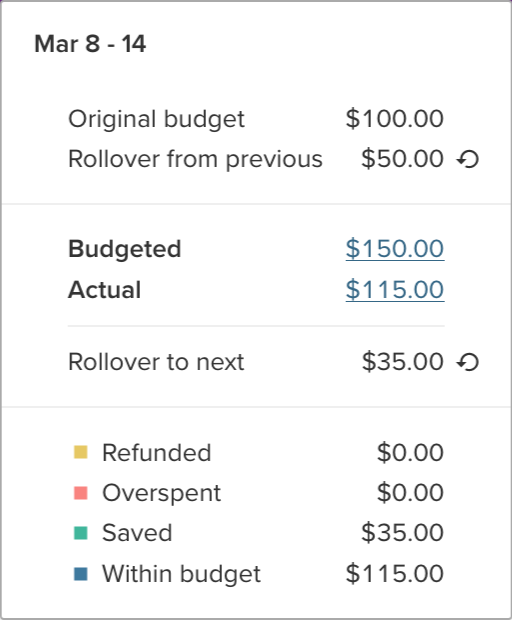Select the blue Within budget swatch
Screen dimensions: 512x620
coord(81,574)
